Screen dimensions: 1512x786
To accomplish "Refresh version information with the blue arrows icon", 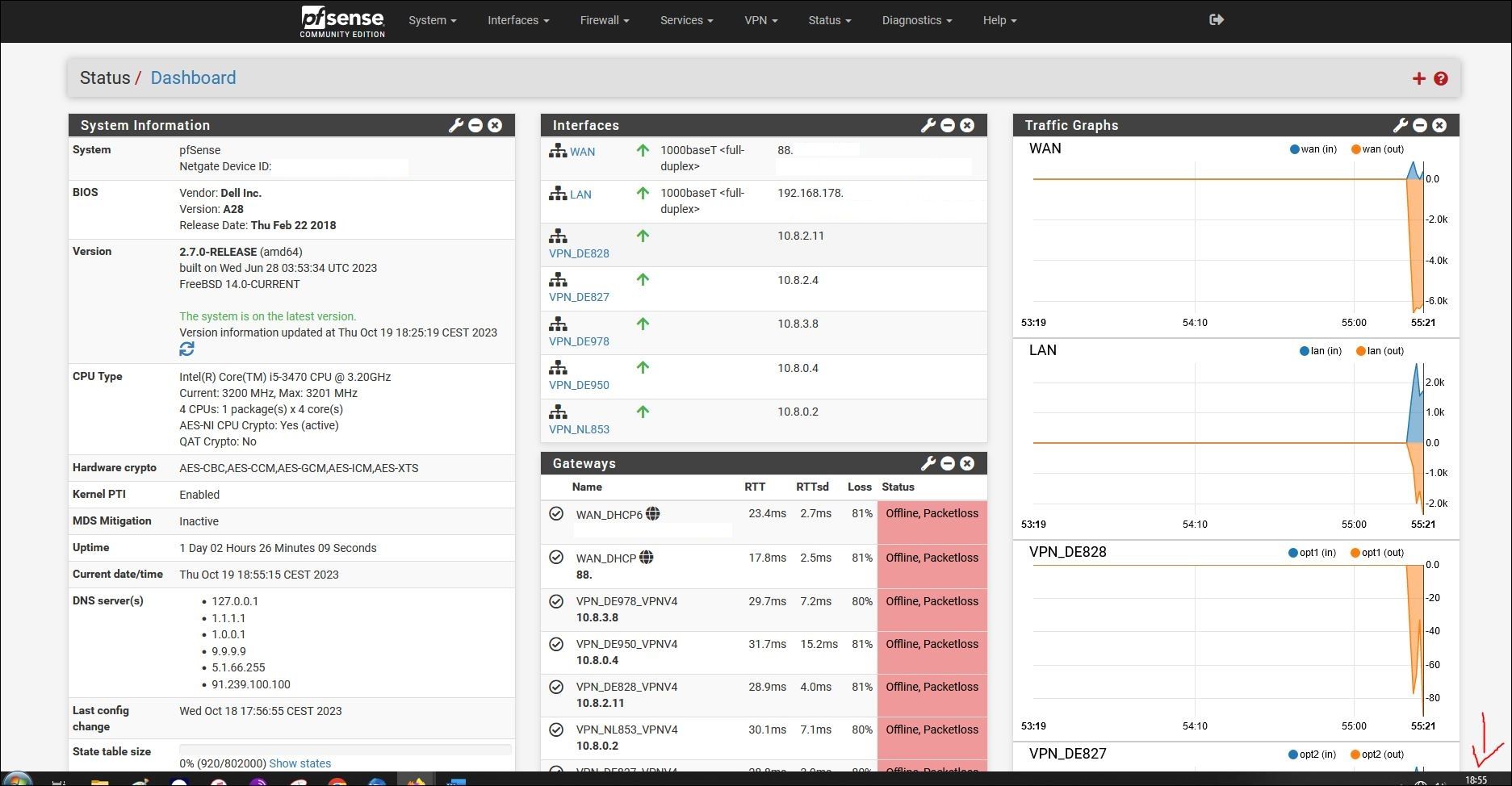I will 186,349.
